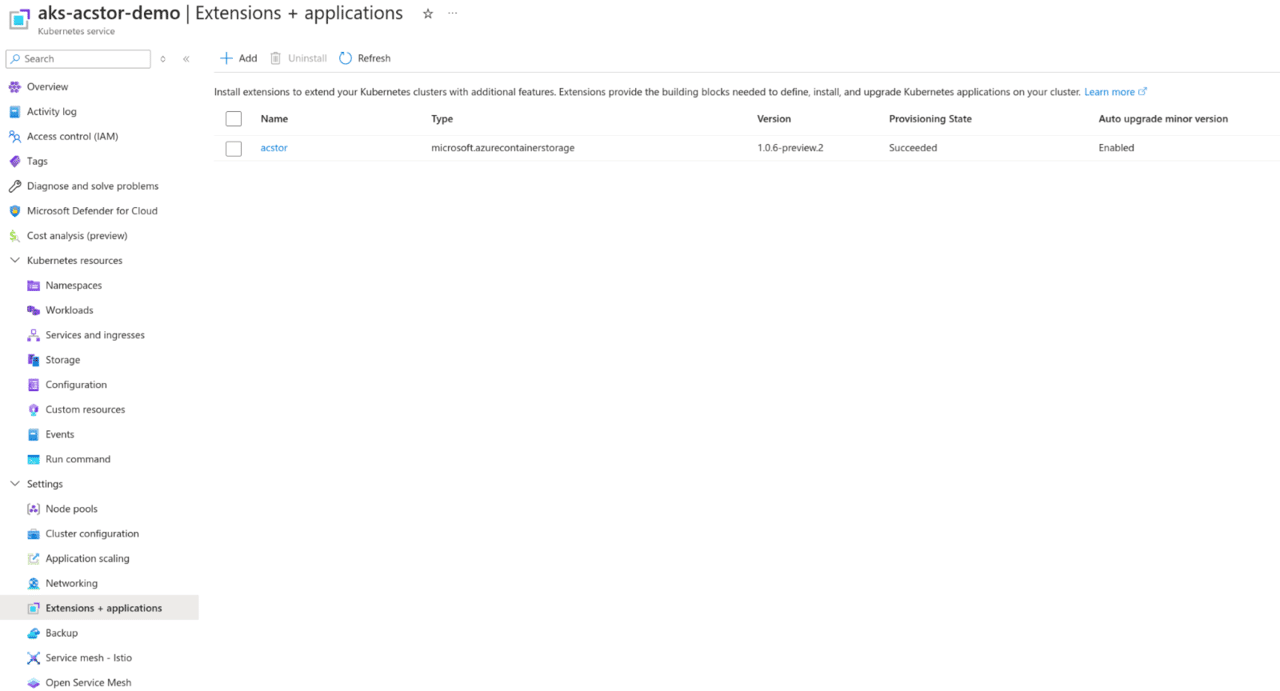Collapse the Settings section chevron

click(14, 484)
